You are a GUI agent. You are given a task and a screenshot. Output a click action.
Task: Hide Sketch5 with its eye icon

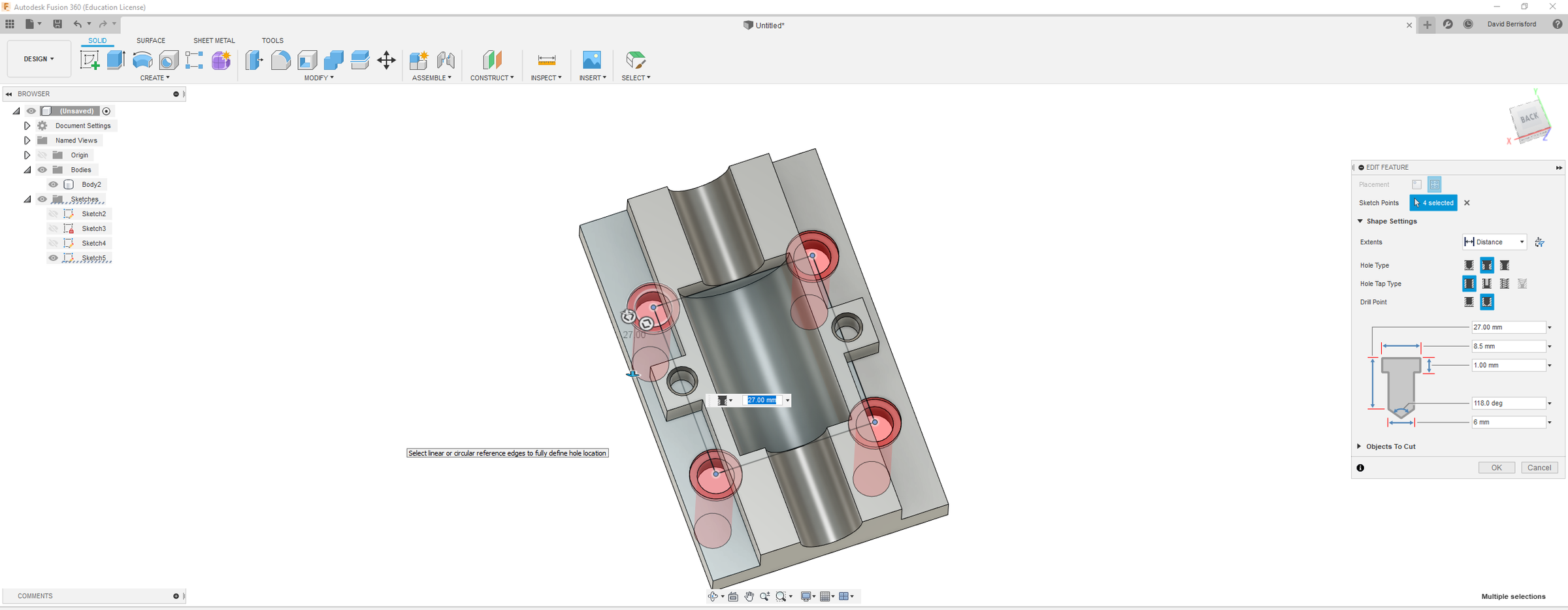pos(54,258)
